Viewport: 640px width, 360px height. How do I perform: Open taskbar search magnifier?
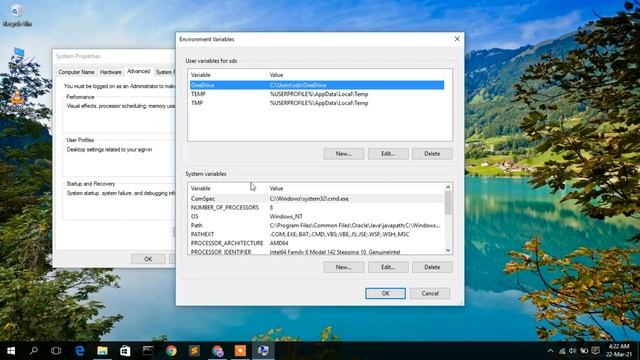pyautogui.click(x=34, y=351)
